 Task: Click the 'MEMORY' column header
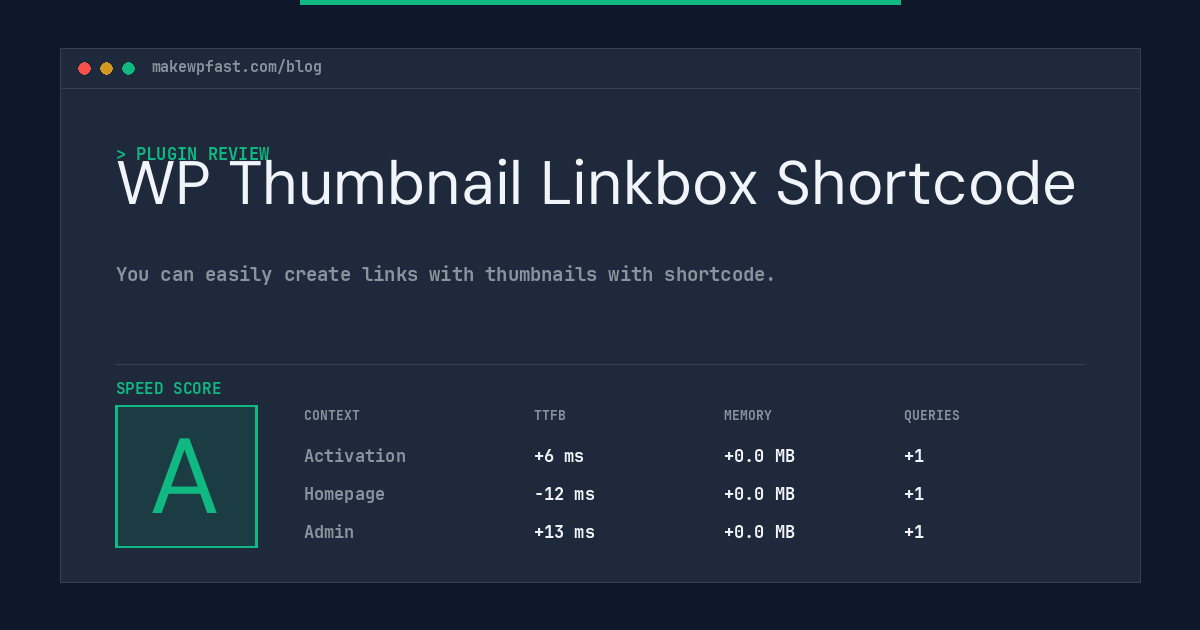(748, 416)
